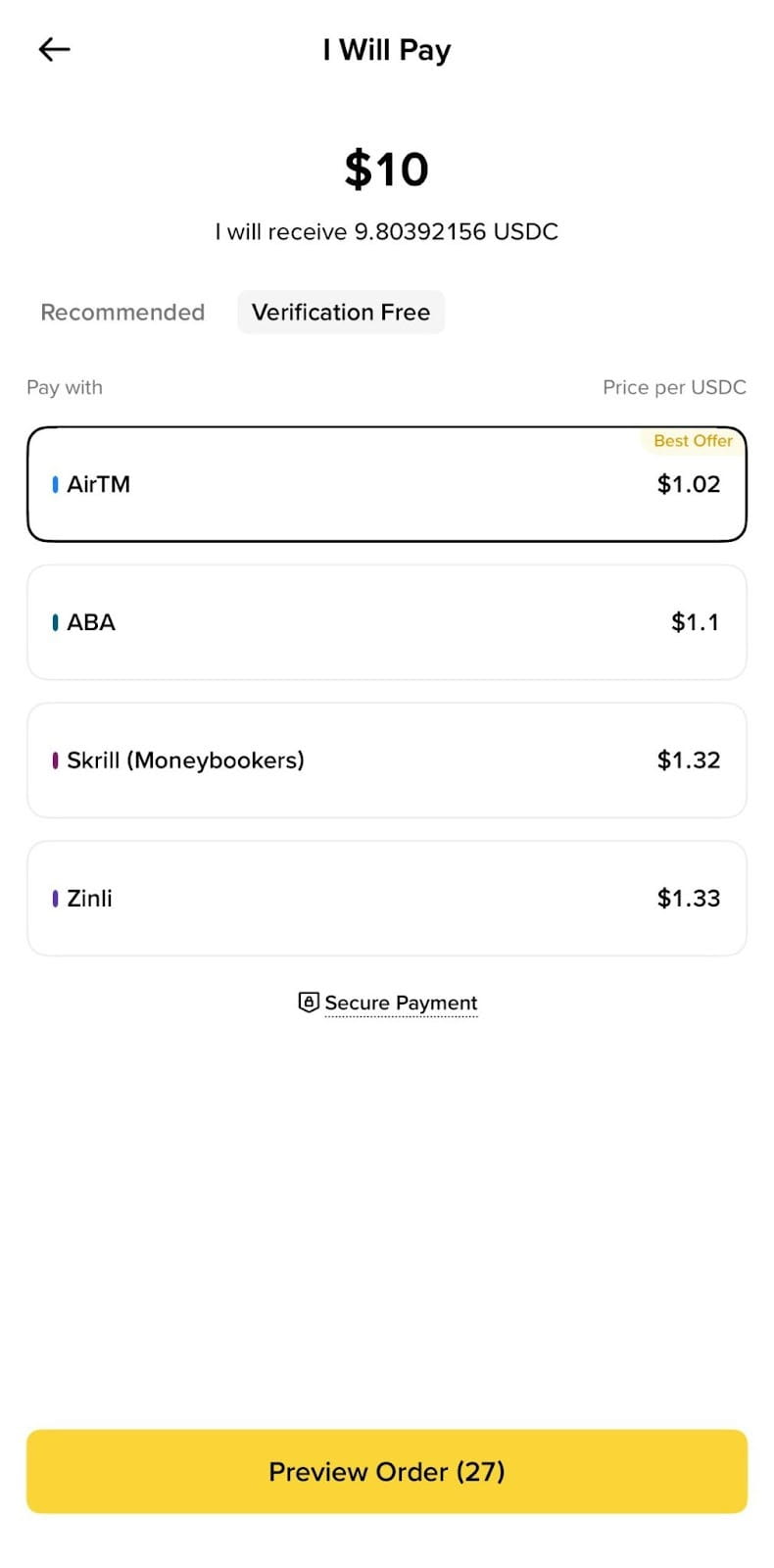
Task: Click the $1.02 AirTM price
Action: 688,484
